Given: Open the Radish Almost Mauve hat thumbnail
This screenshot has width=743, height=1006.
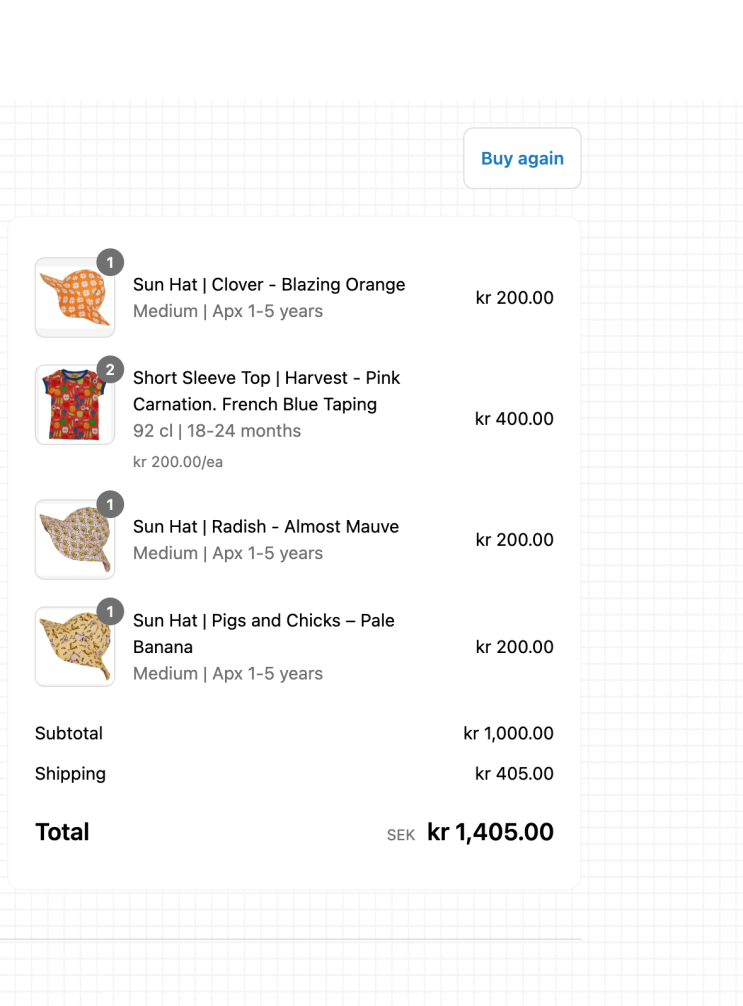Looking at the screenshot, I should [x=74, y=540].
